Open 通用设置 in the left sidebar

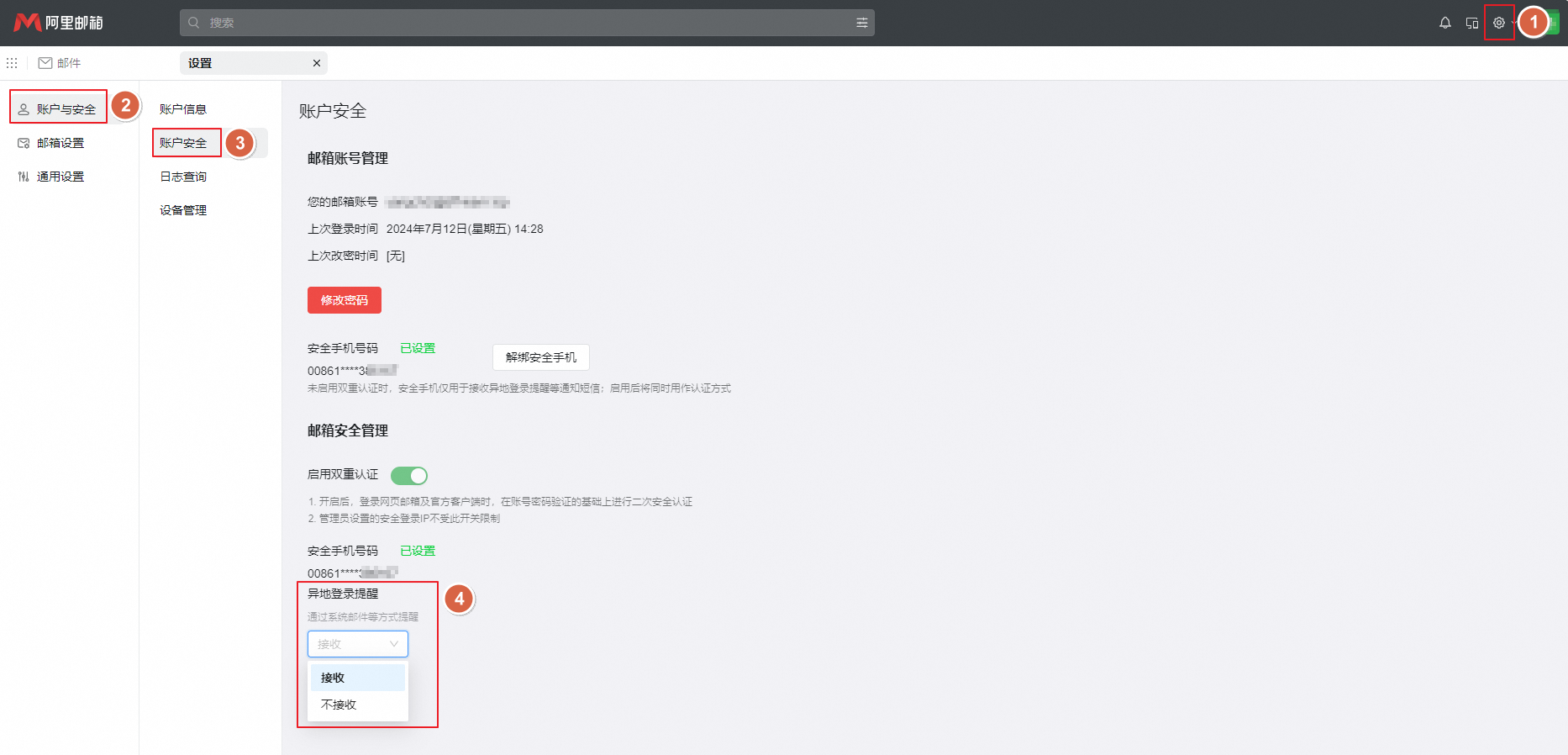pos(60,177)
